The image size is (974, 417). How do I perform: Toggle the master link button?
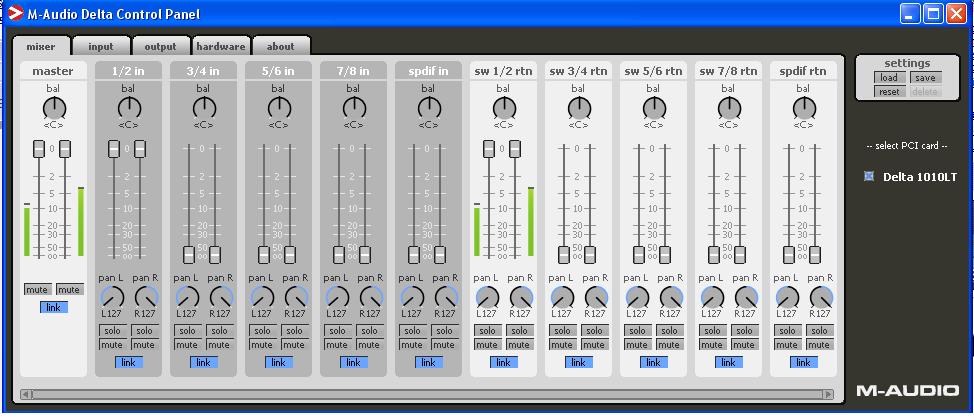click(53, 307)
